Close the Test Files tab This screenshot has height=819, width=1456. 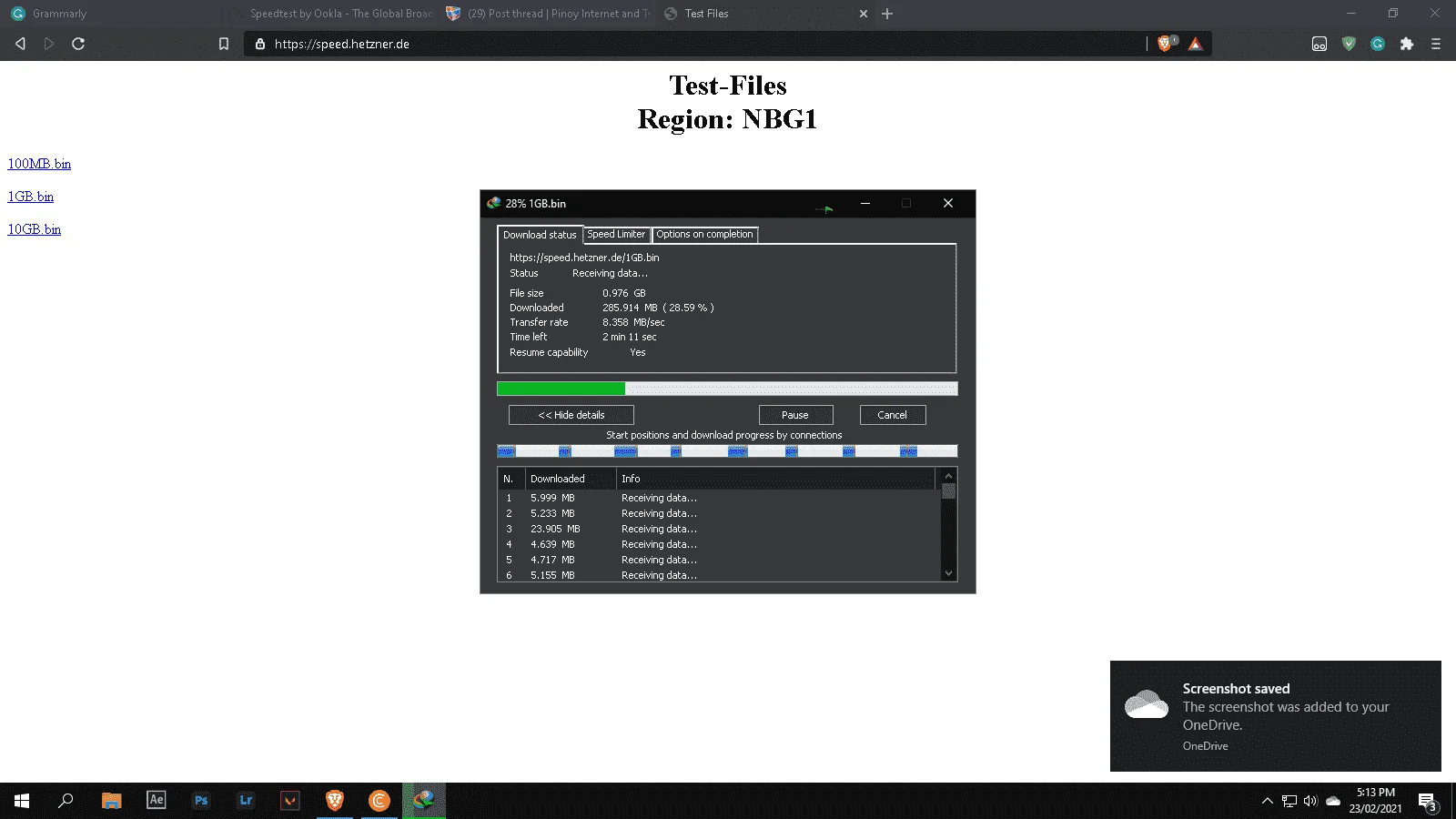coord(864,14)
